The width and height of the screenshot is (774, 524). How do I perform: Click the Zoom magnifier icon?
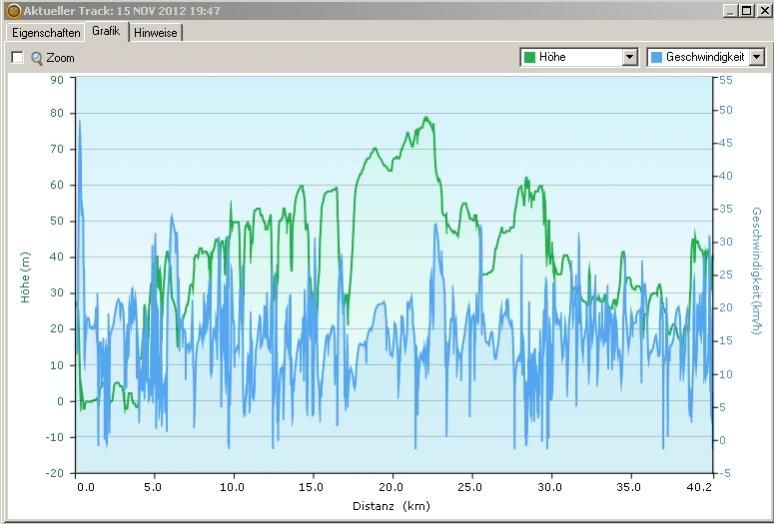37,58
